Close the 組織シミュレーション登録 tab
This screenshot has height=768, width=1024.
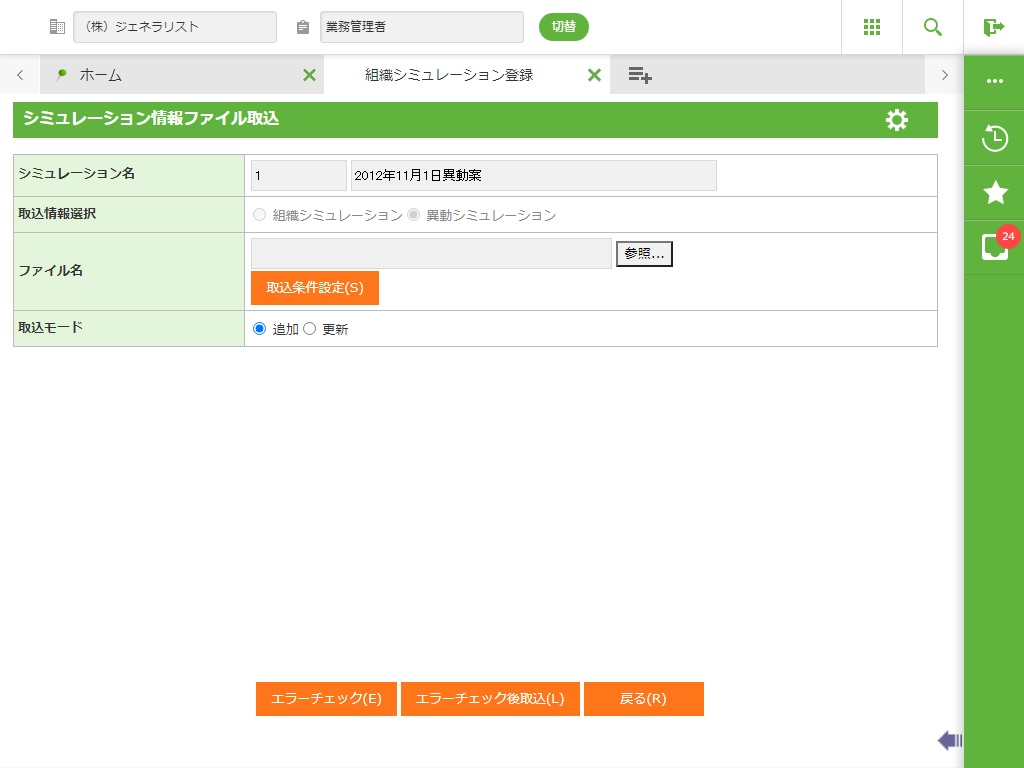click(594, 75)
